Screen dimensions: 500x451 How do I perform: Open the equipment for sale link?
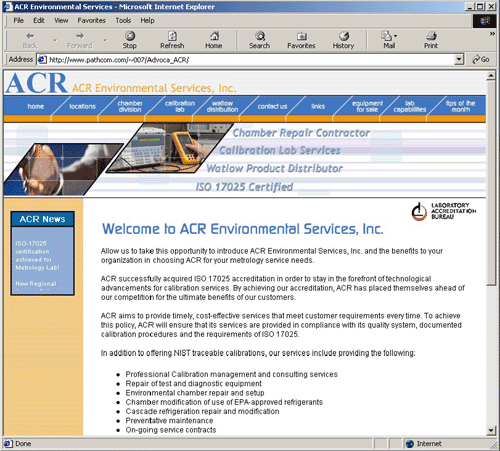[367, 106]
